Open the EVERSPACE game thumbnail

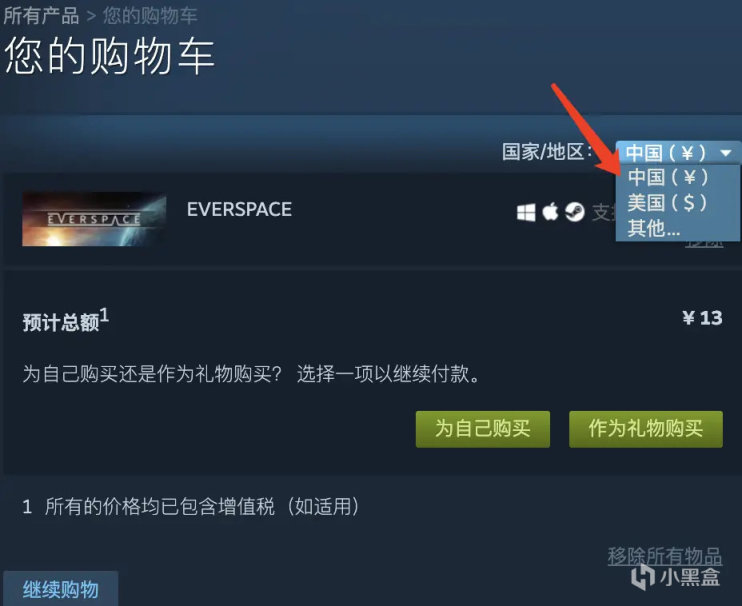pos(94,219)
